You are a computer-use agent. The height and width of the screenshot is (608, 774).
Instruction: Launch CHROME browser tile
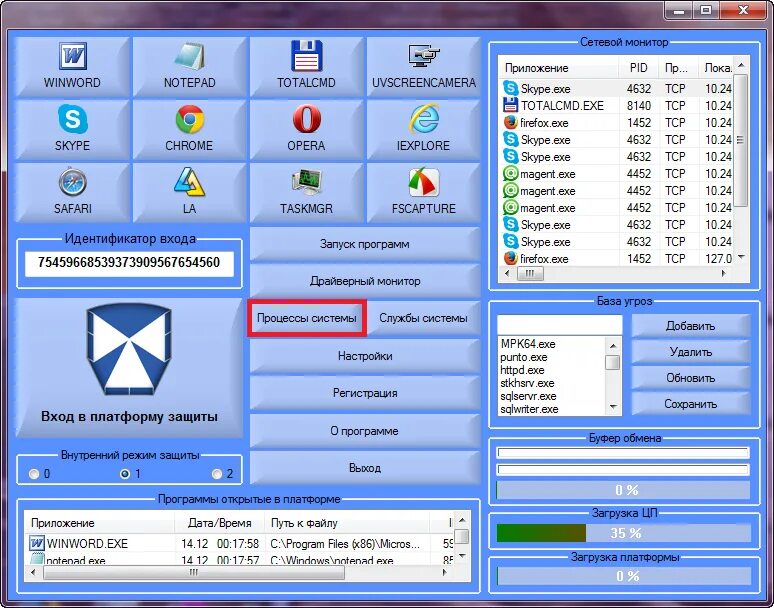point(190,130)
